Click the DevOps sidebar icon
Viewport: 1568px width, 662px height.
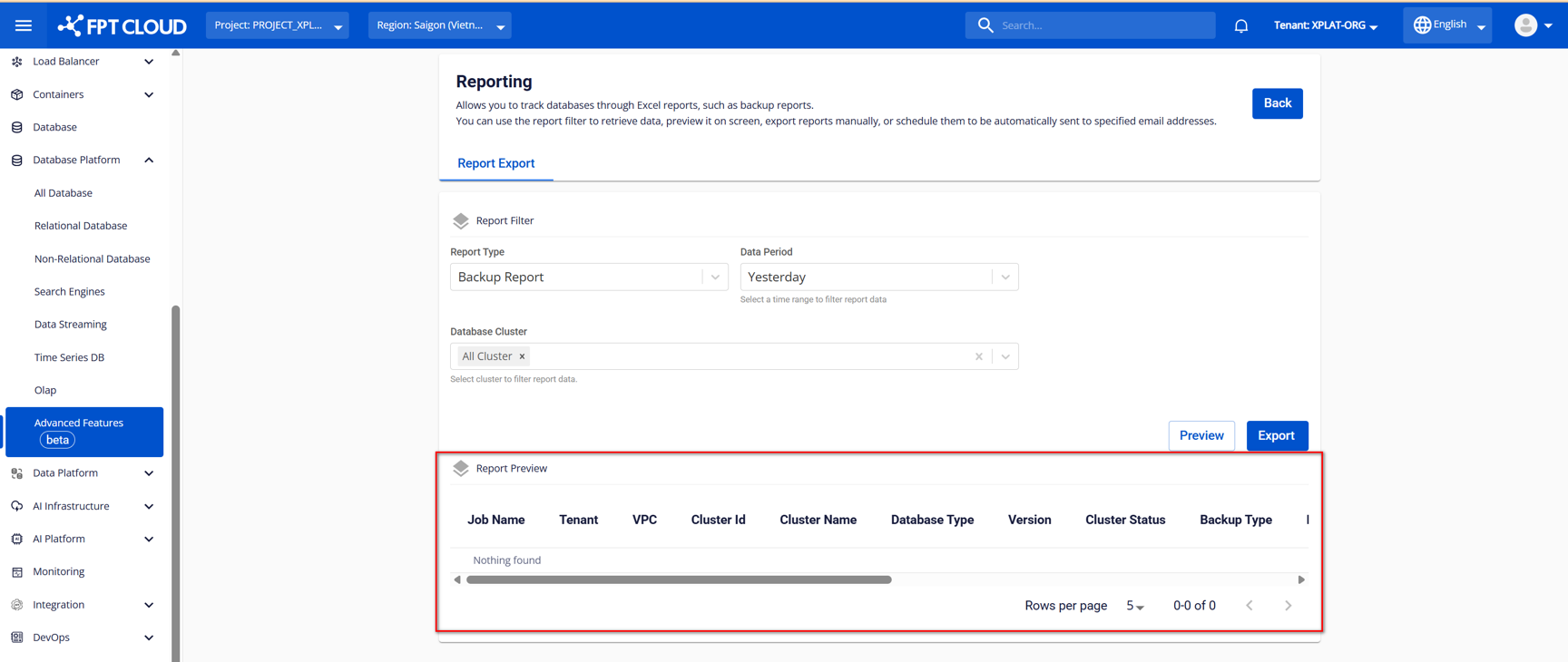click(x=17, y=638)
